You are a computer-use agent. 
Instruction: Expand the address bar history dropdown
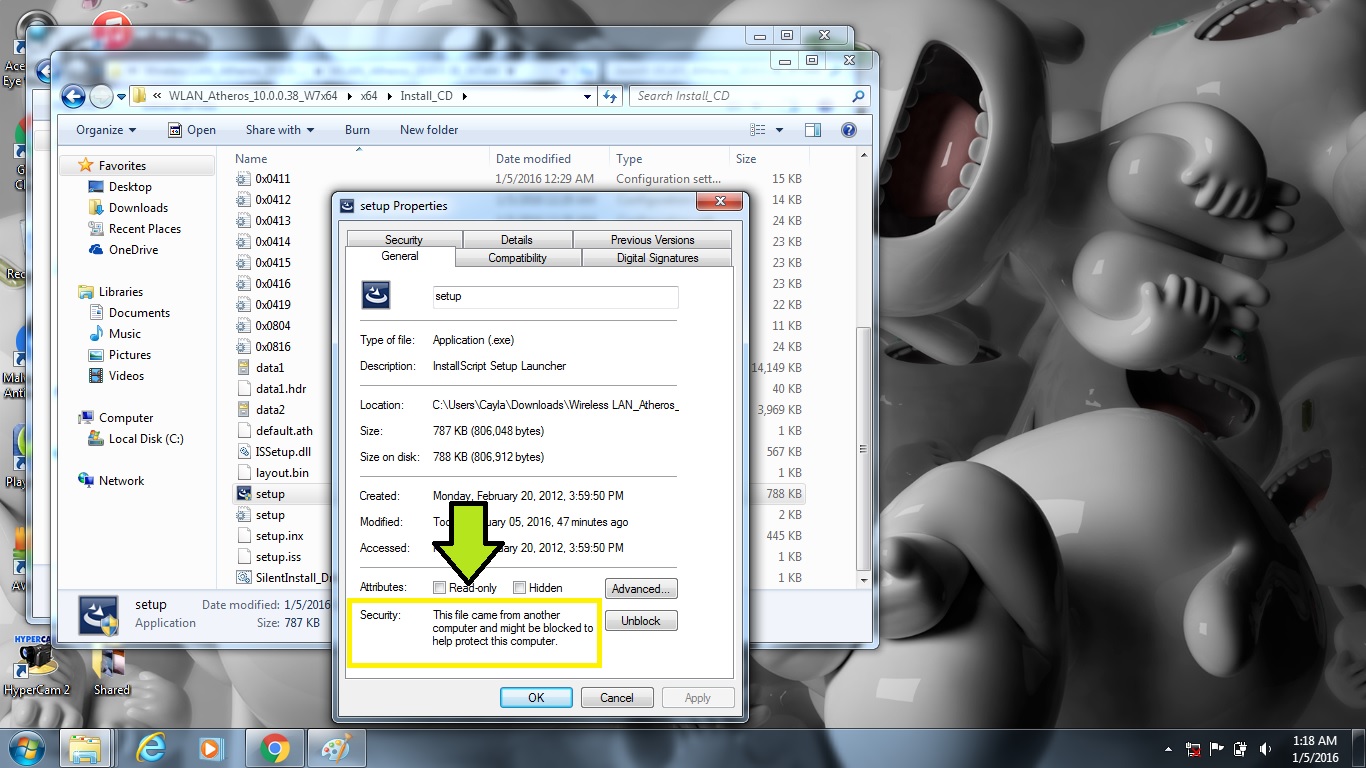pos(587,97)
